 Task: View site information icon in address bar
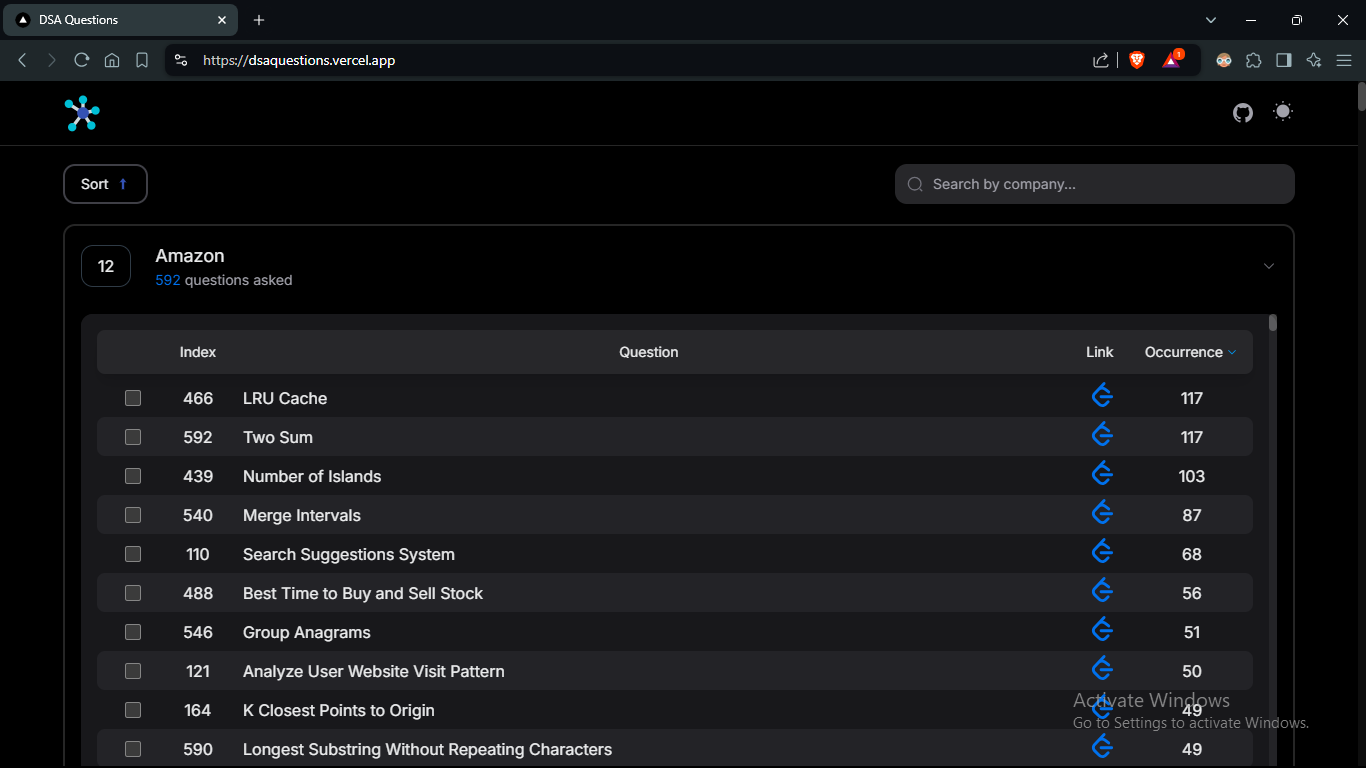click(180, 60)
